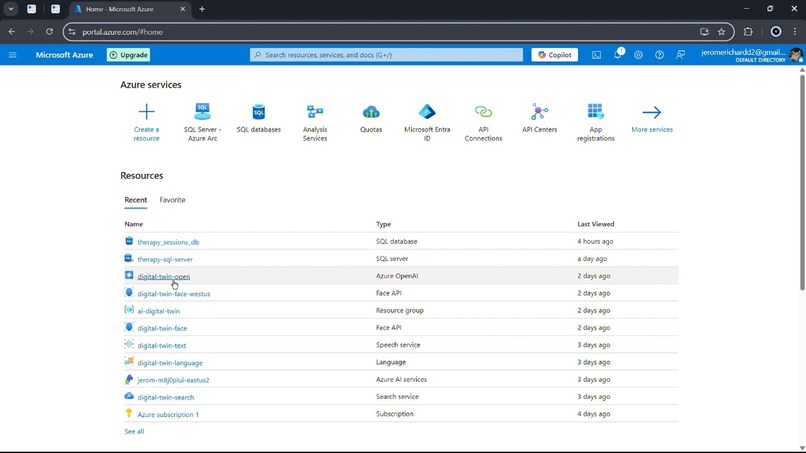Click '4 hours ago' last viewed cell
806x453 pixels.
coord(595,241)
